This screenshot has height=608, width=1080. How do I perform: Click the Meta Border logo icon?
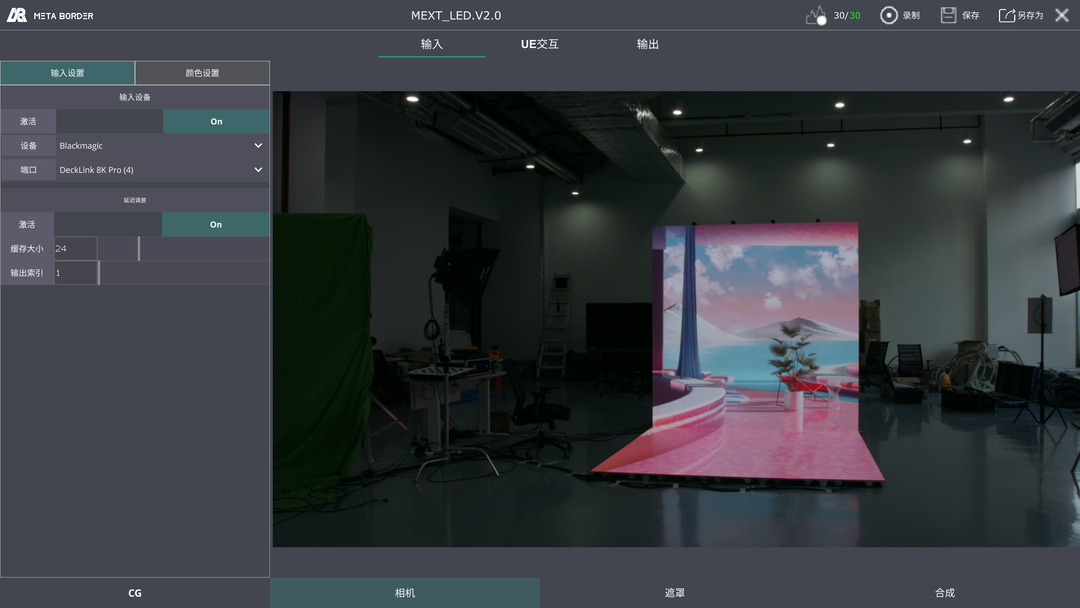tap(17, 15)
